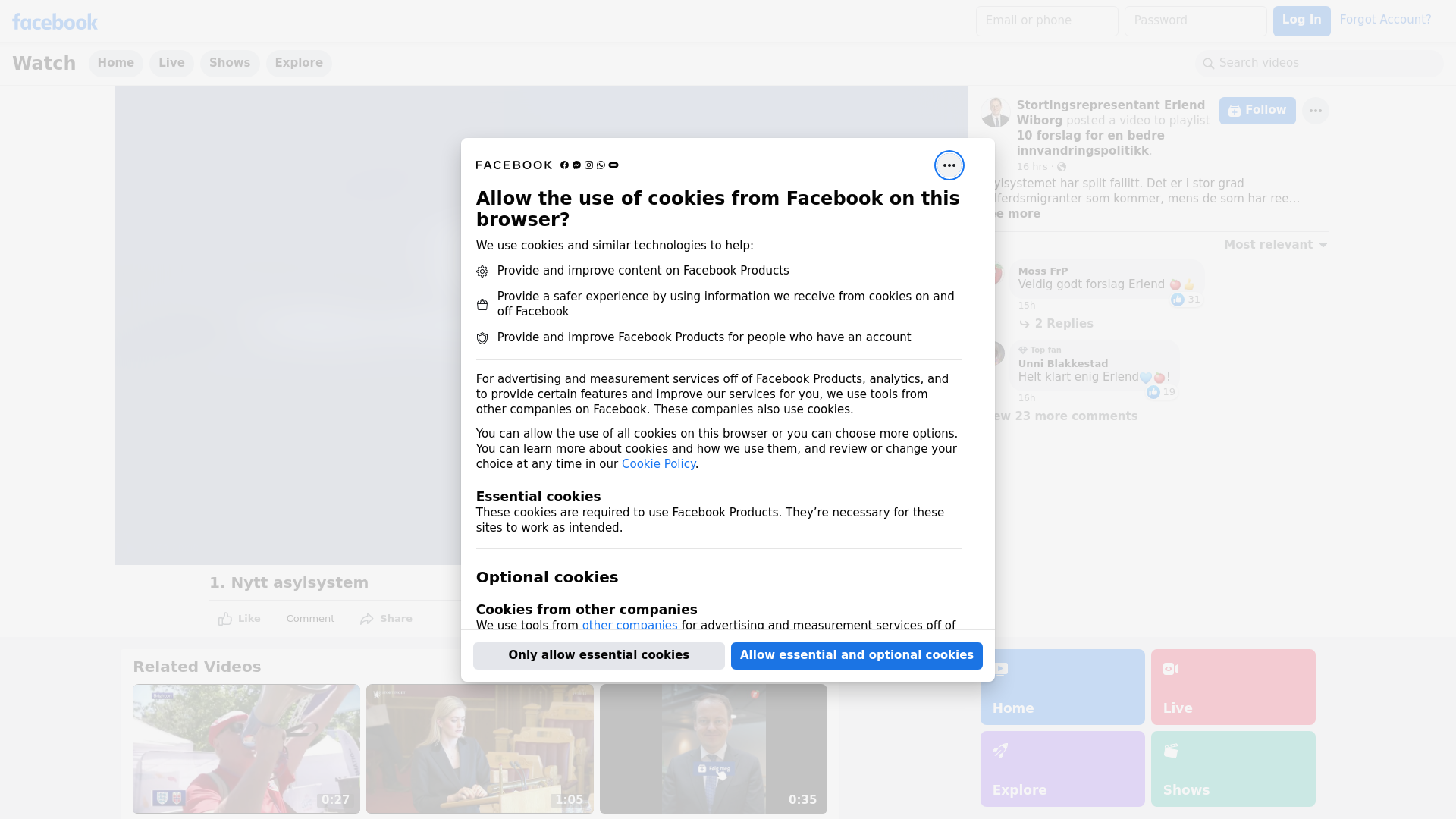Image resolution: width=1456 pixels, height=819 pixels.
Task: Click the Search videos field
Action: [1319, 63]
